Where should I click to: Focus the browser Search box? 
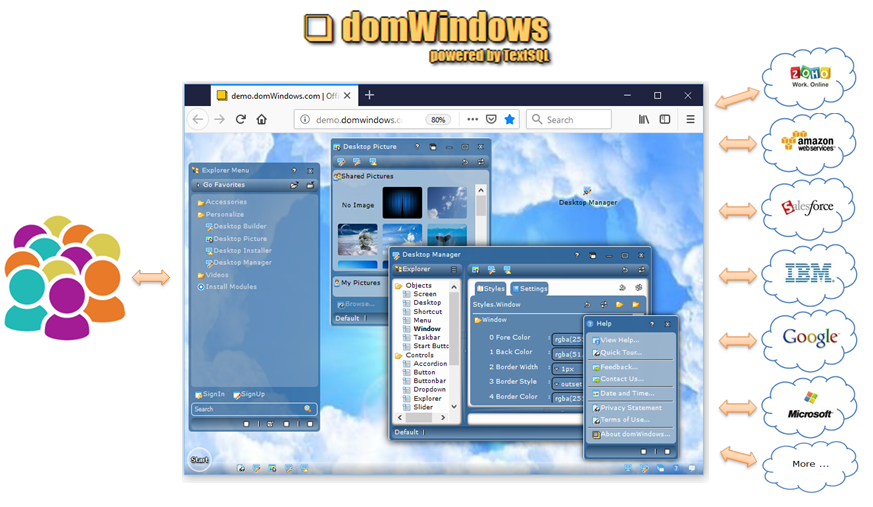pos(568,119)
